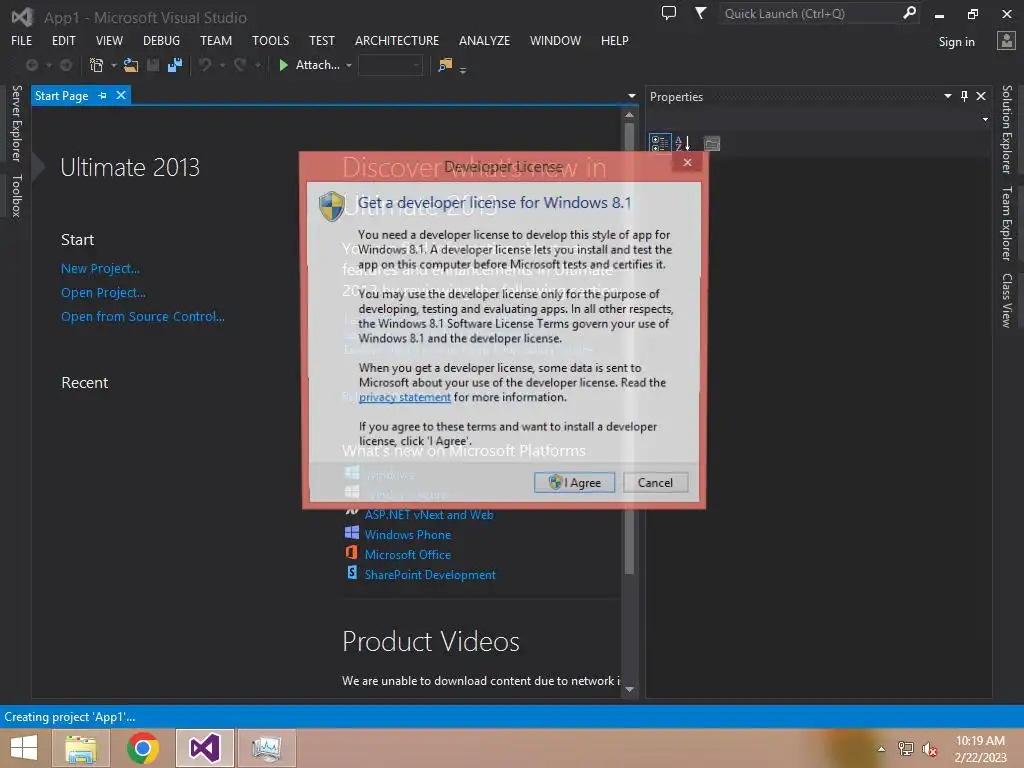The image size is (1024, 768).
Task: Close the Start Page tab
Action: coord(121,95)
